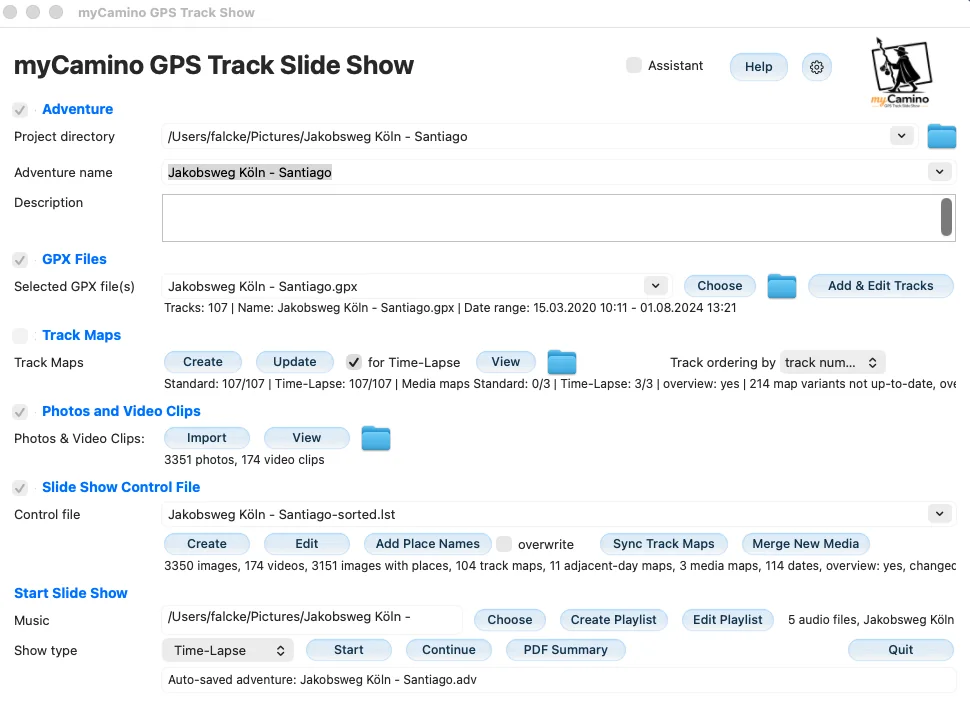Click Add & Edit Tracks button
This screenshot has width=970, height=713.
pyautogui.click(x=881, y=286)
